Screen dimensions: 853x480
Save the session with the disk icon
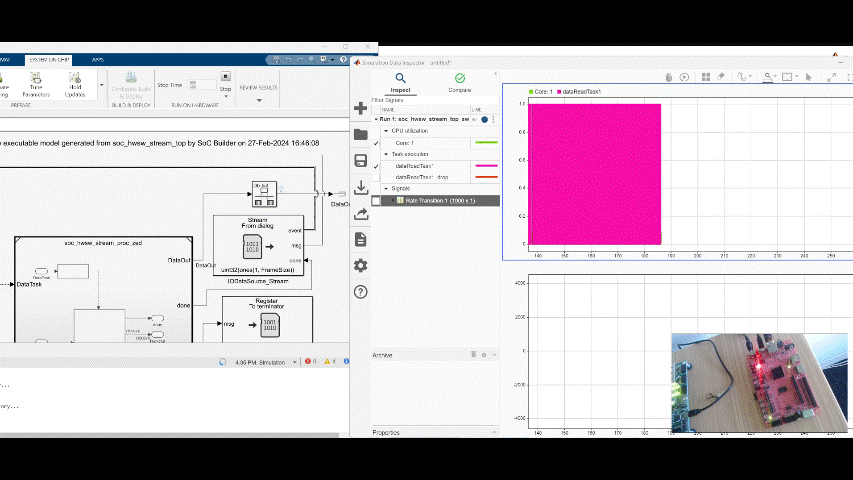(361, 161)
